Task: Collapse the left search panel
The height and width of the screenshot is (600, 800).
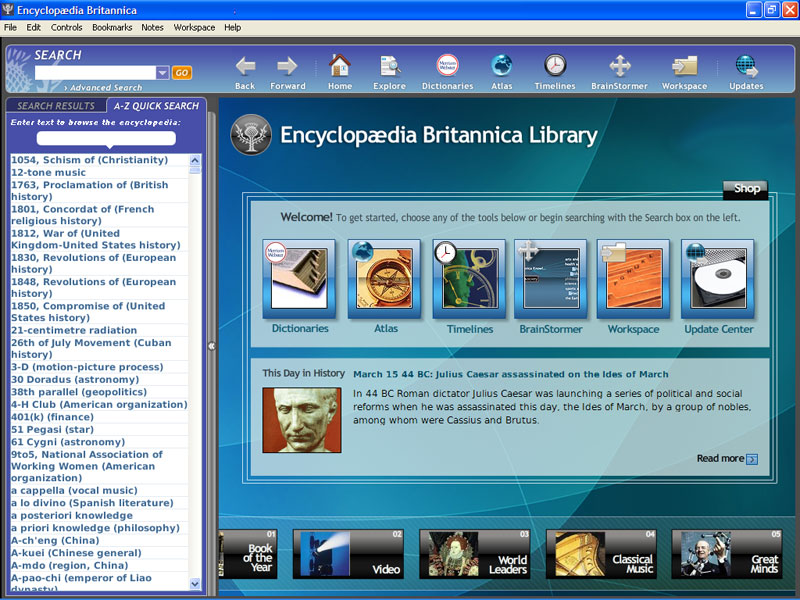Action: (213, 345)
